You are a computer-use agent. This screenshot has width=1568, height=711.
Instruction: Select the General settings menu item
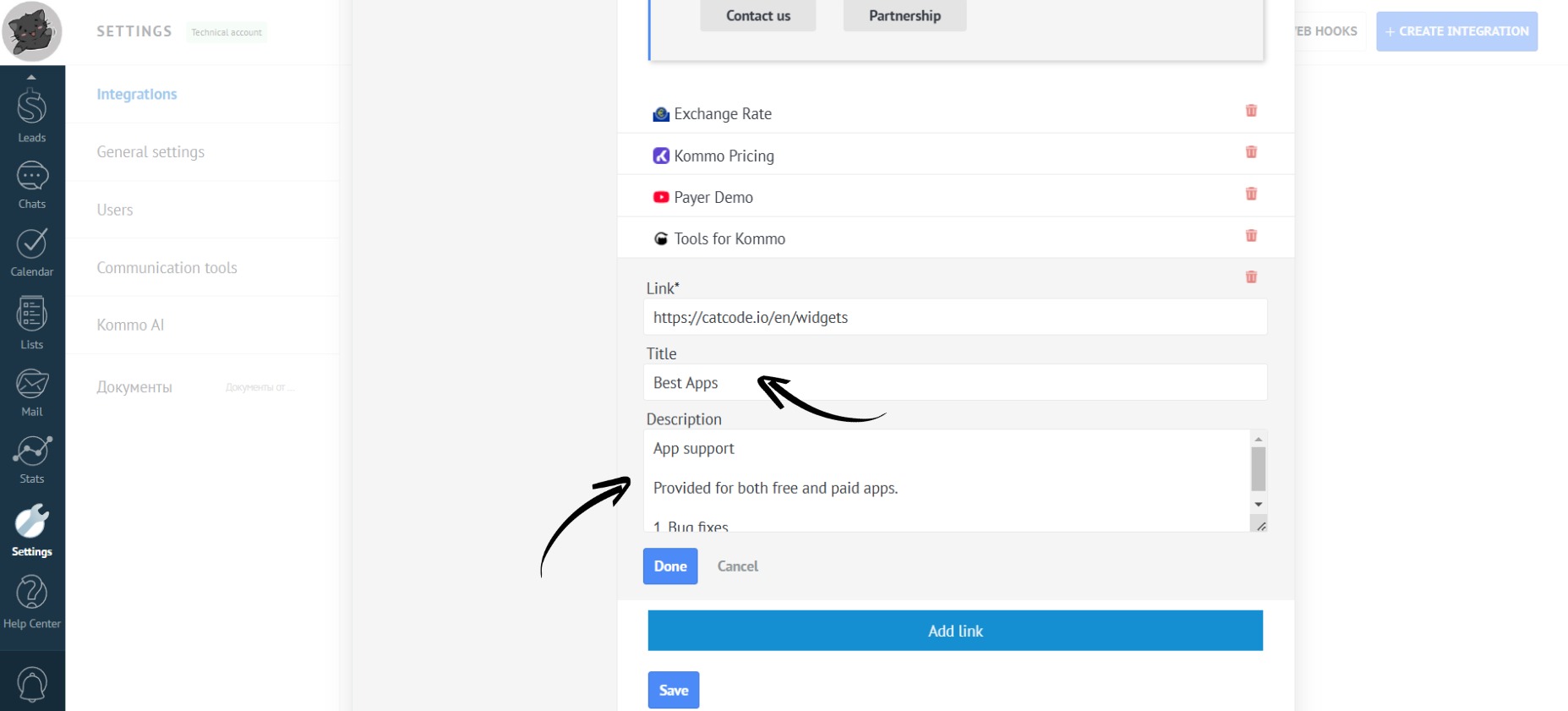coord(150,152)
